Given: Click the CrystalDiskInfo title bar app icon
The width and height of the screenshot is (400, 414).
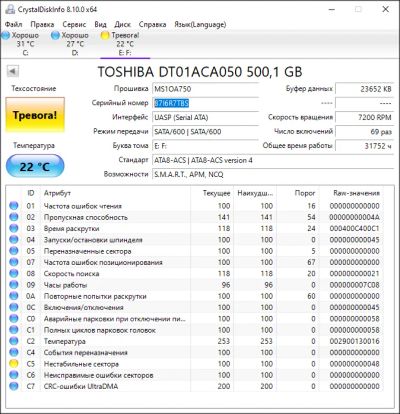Looking at the screenshot, I should point(10,9).
